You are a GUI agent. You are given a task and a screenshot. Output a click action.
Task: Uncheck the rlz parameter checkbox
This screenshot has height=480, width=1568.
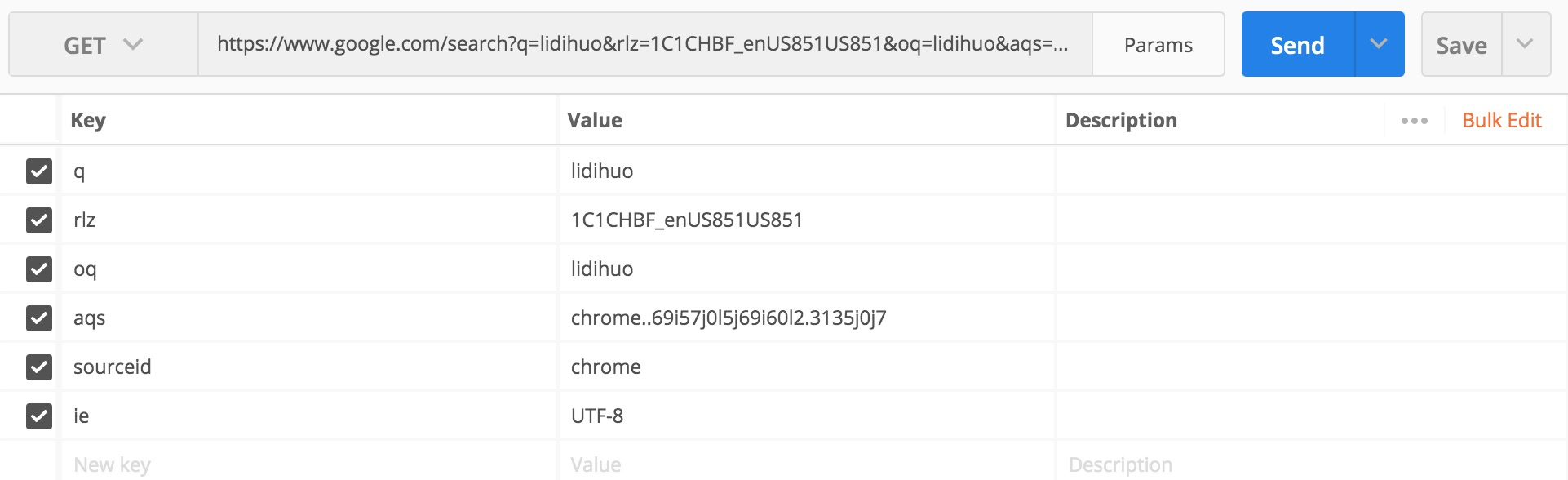click(x=39, y=220)
